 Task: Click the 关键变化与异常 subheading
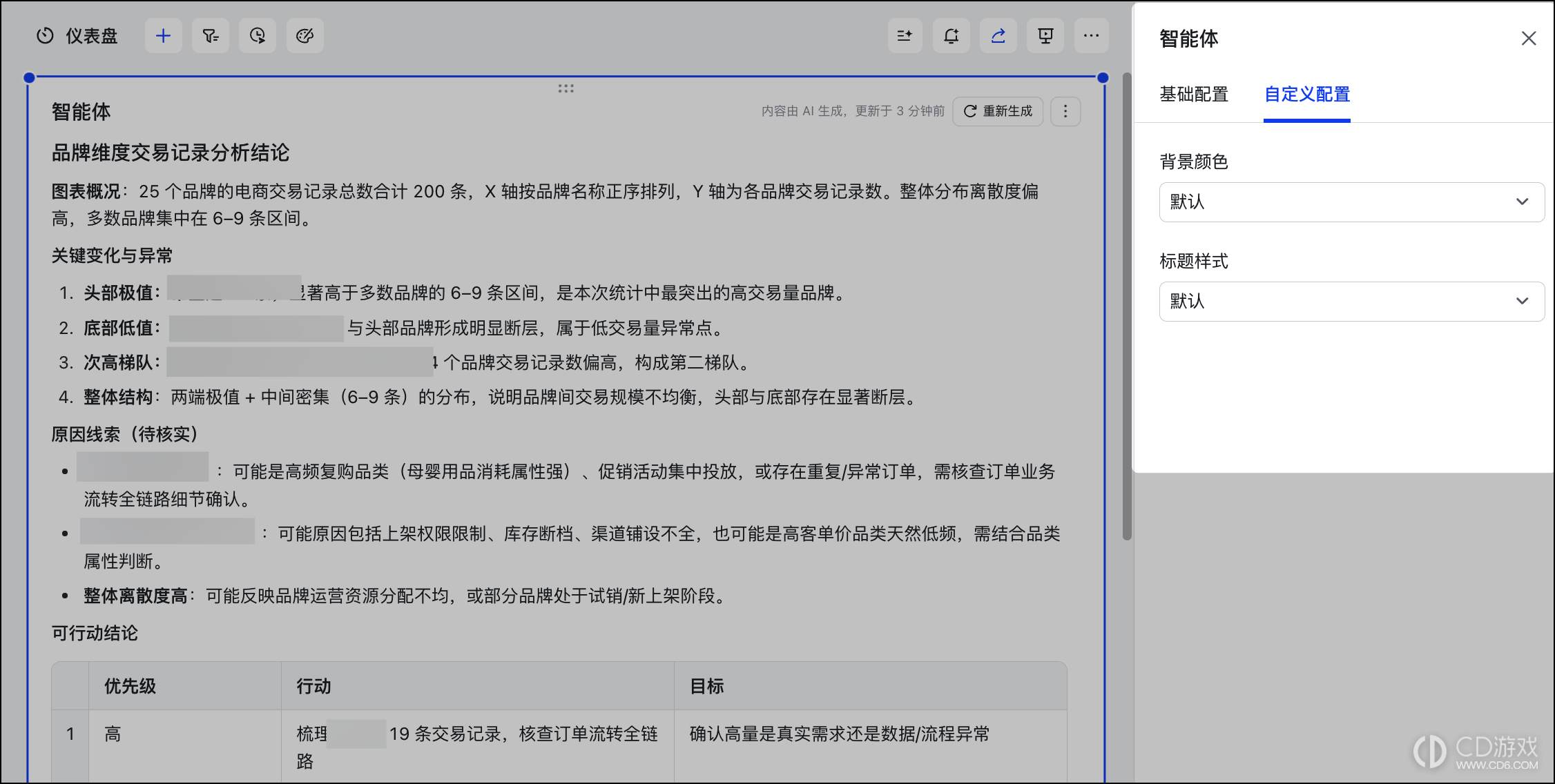112,256
